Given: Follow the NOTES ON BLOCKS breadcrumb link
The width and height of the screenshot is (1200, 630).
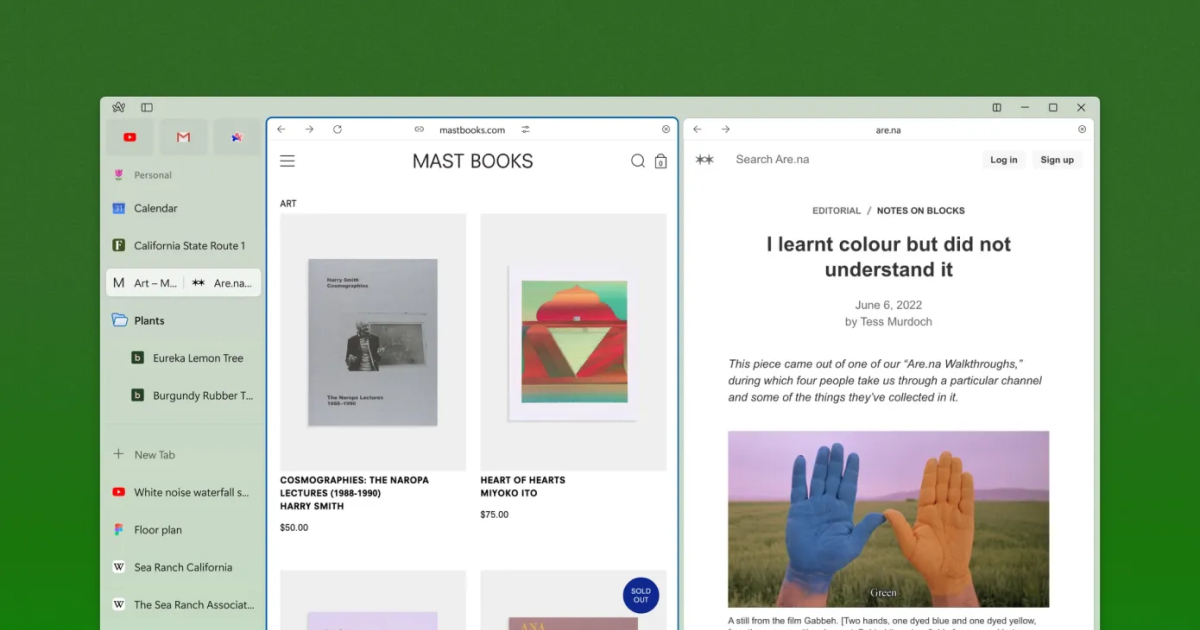Looking at the screenshot, I should tap(921, 211).
